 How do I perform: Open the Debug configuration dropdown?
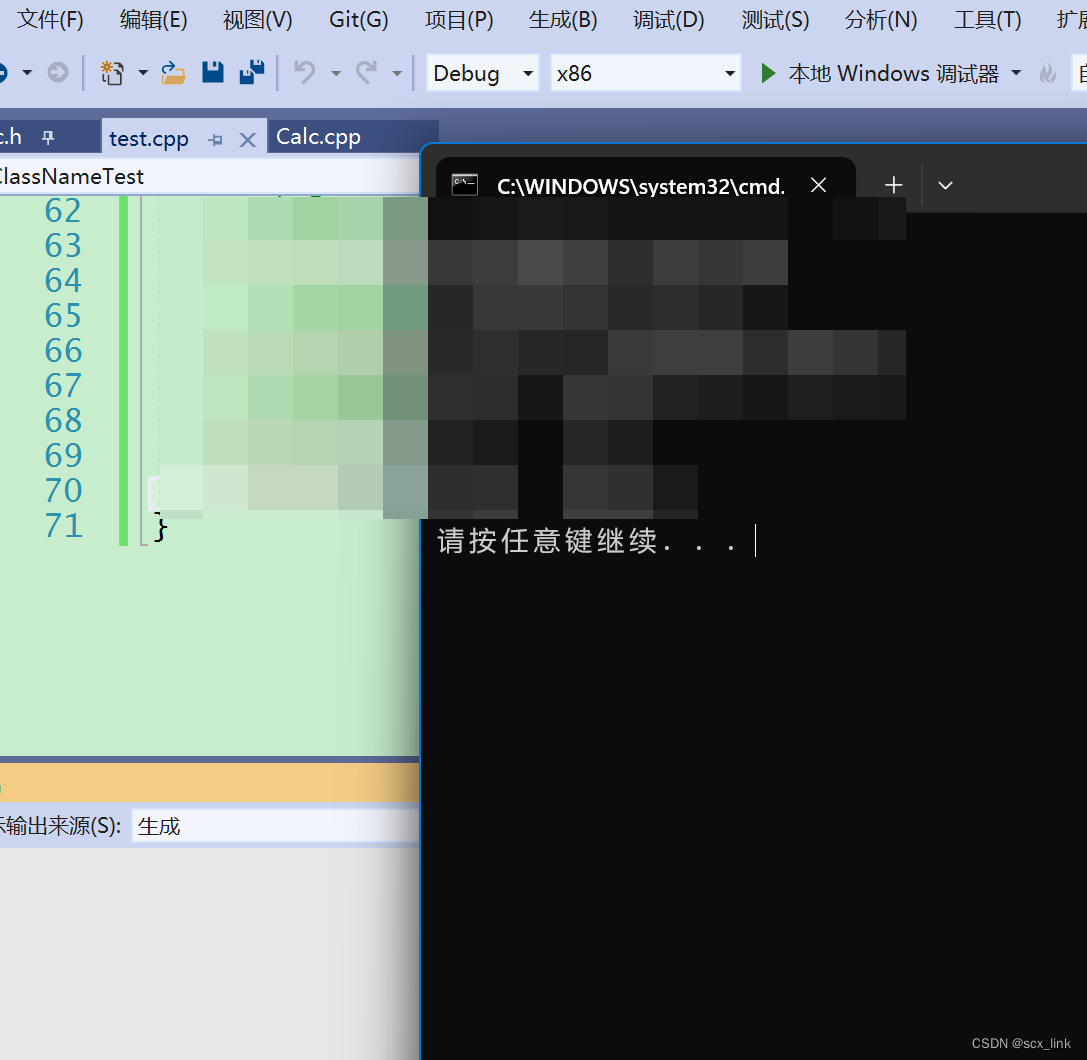(482, 73)
